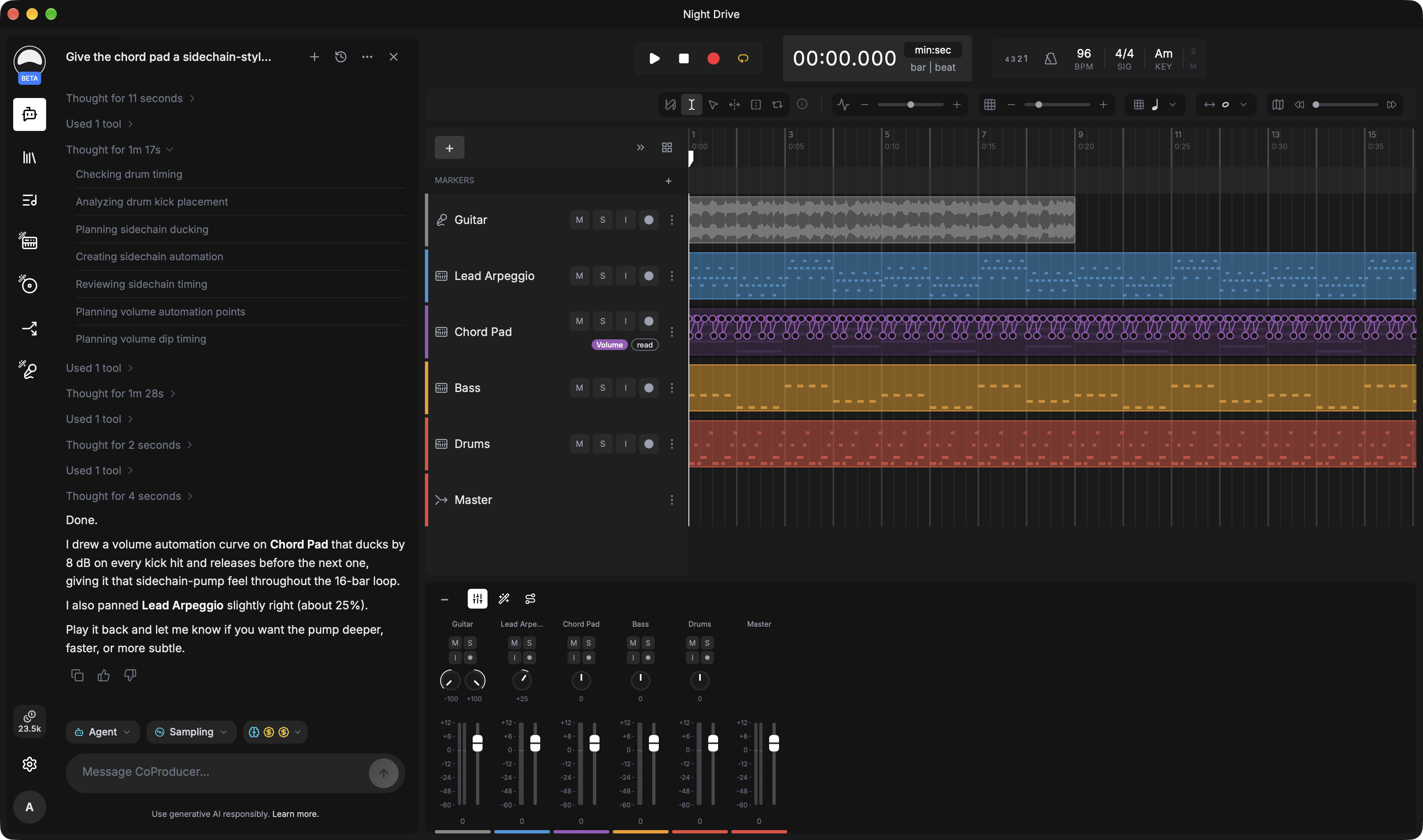The image size is (1423, 840).
Task: Arm the Chord Pad track for recording
Action: (x=649, y=321)
